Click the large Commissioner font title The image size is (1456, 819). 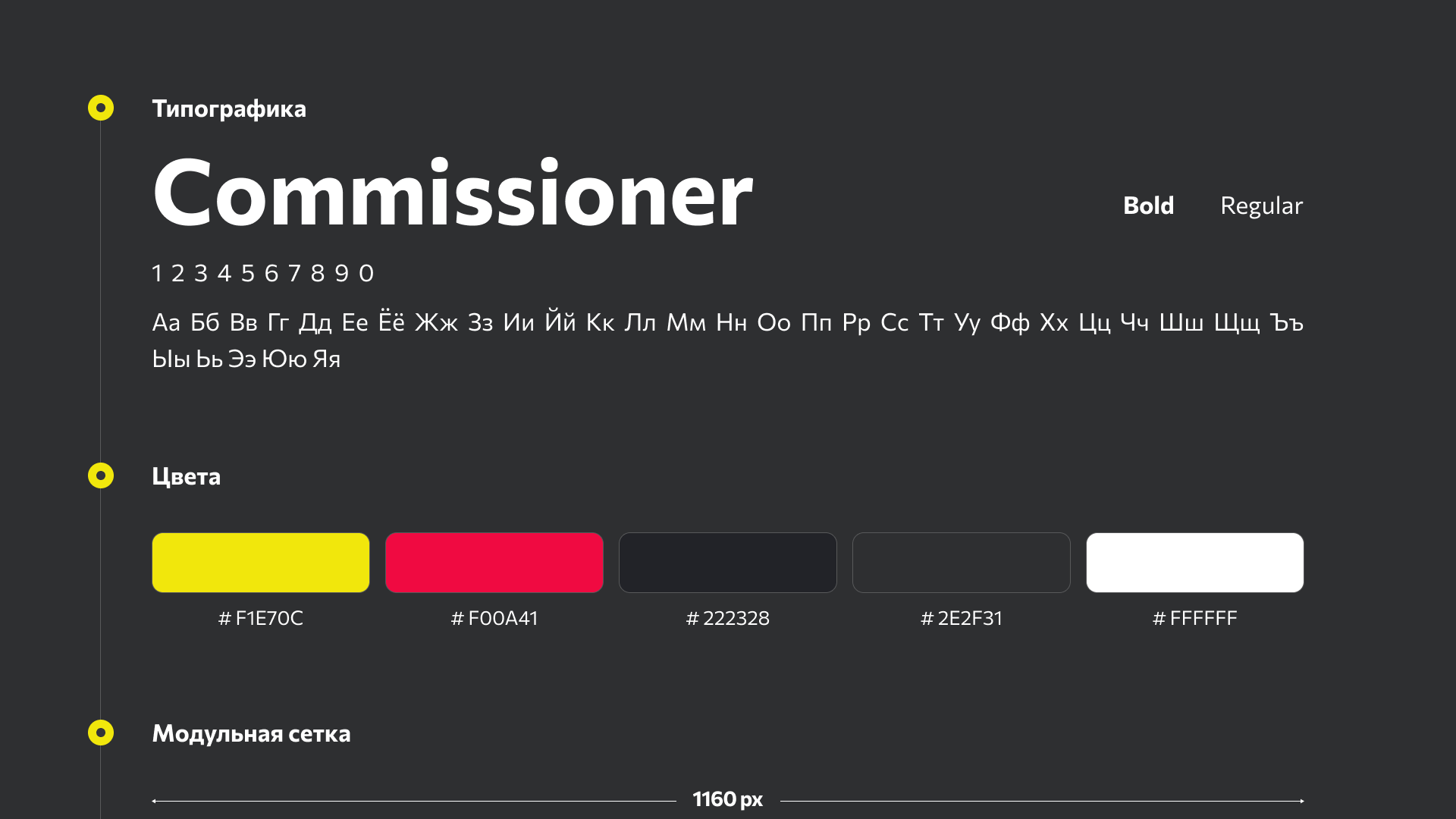click(453, 193)
